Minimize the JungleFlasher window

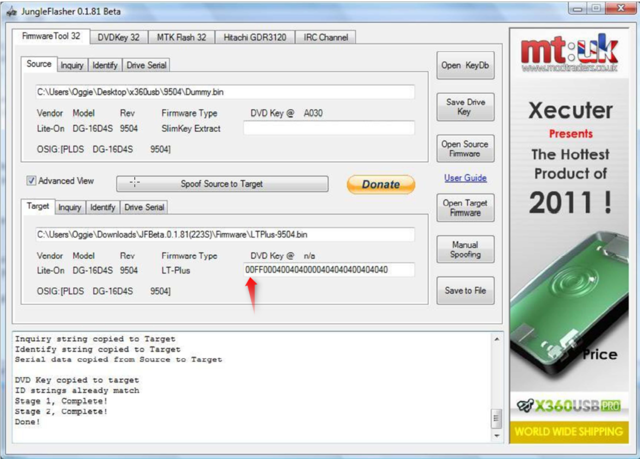(578, 9)
